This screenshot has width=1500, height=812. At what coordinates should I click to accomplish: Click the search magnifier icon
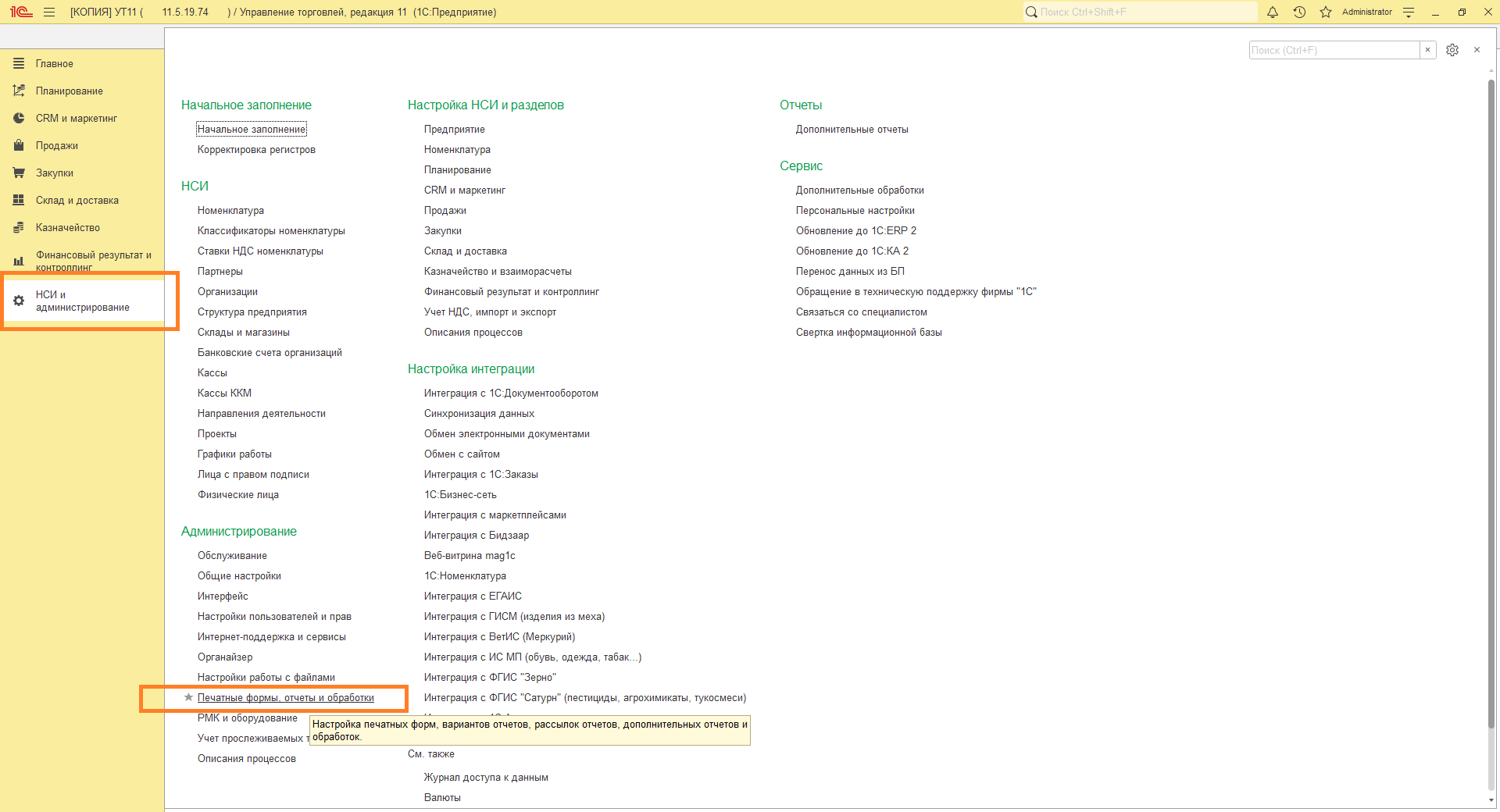click(1031, 12)
